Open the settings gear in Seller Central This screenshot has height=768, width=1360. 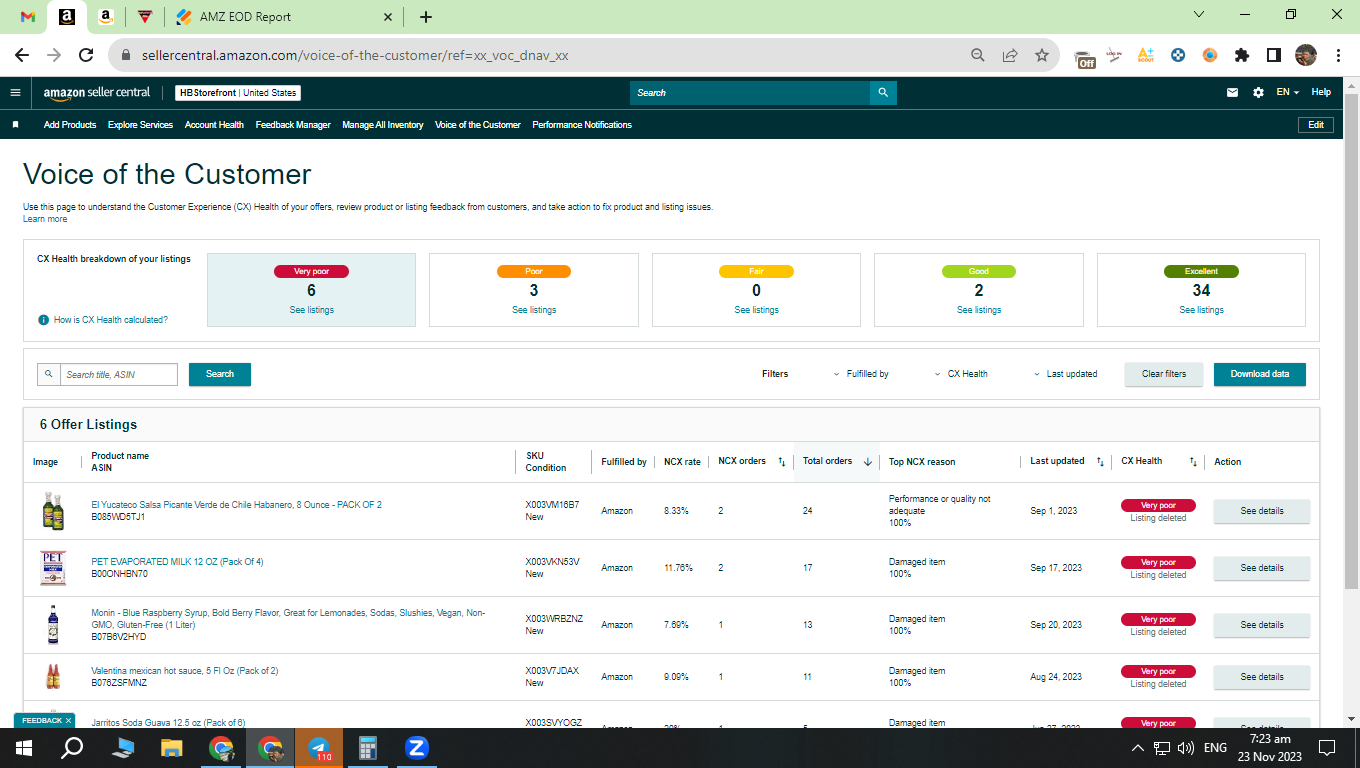pyautogui.click(x=1258, y=93)
